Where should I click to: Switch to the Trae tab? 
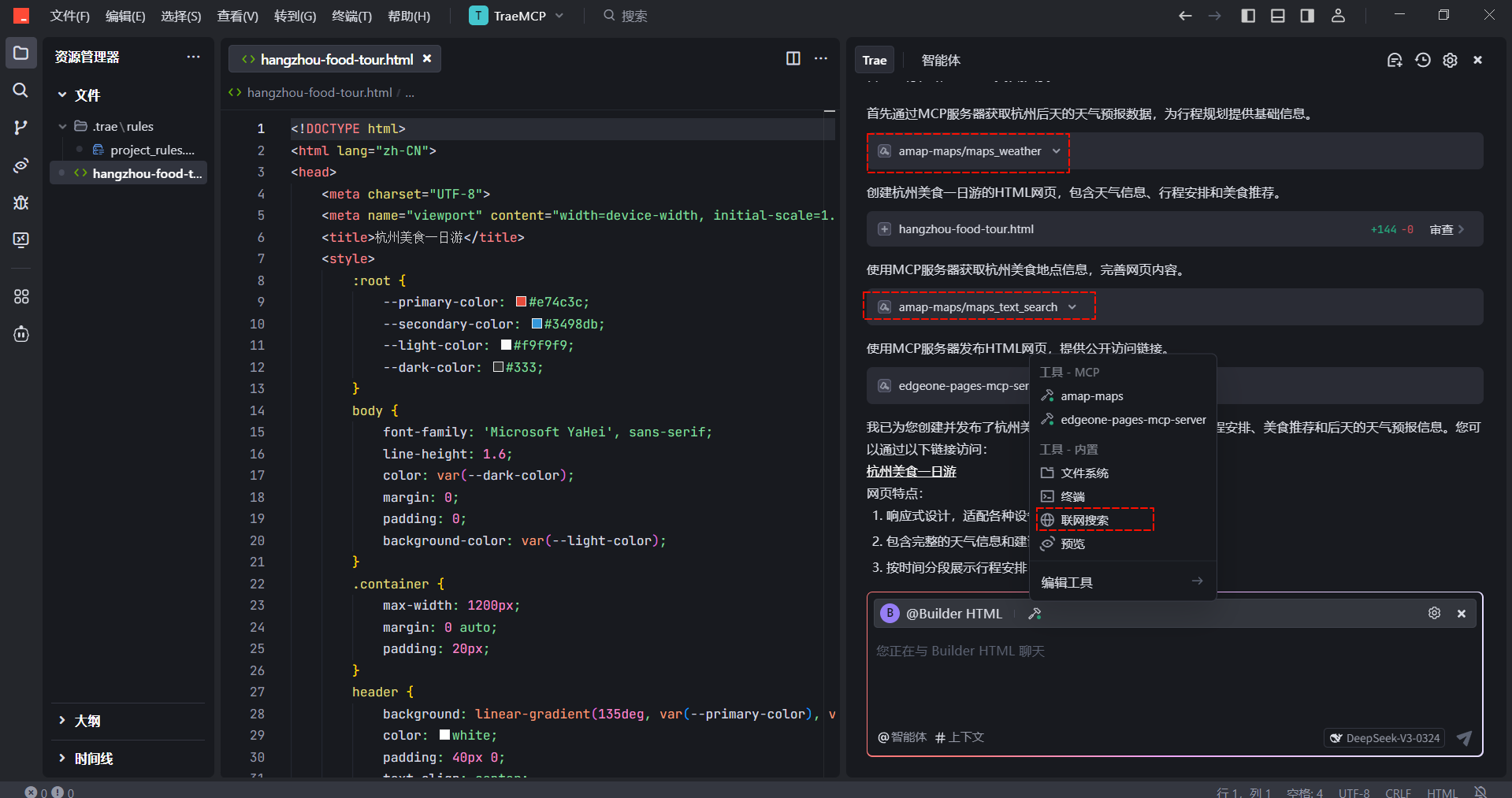coord(875,61)
